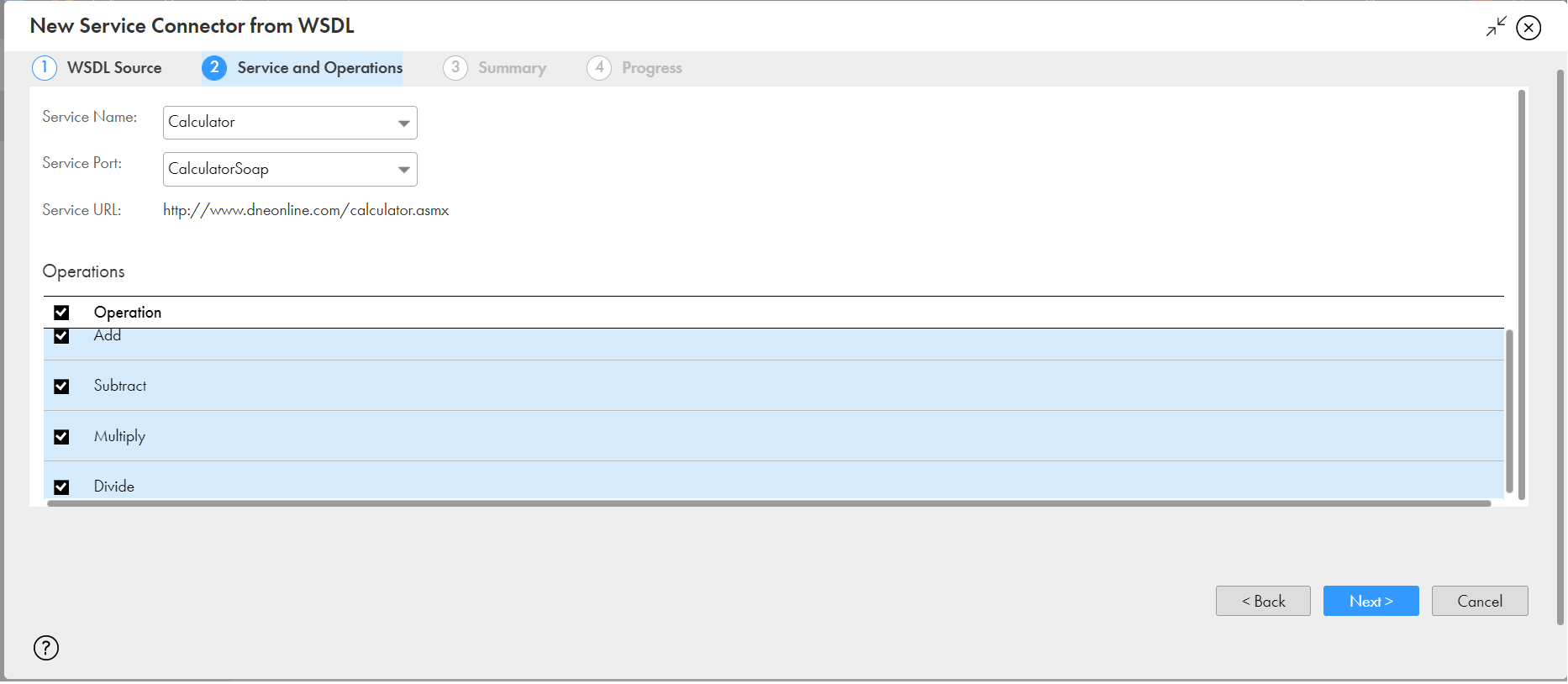The image size is (1568, 684).
Task: Click the operations list vertical scrollbar
Action: point(1509,412)
